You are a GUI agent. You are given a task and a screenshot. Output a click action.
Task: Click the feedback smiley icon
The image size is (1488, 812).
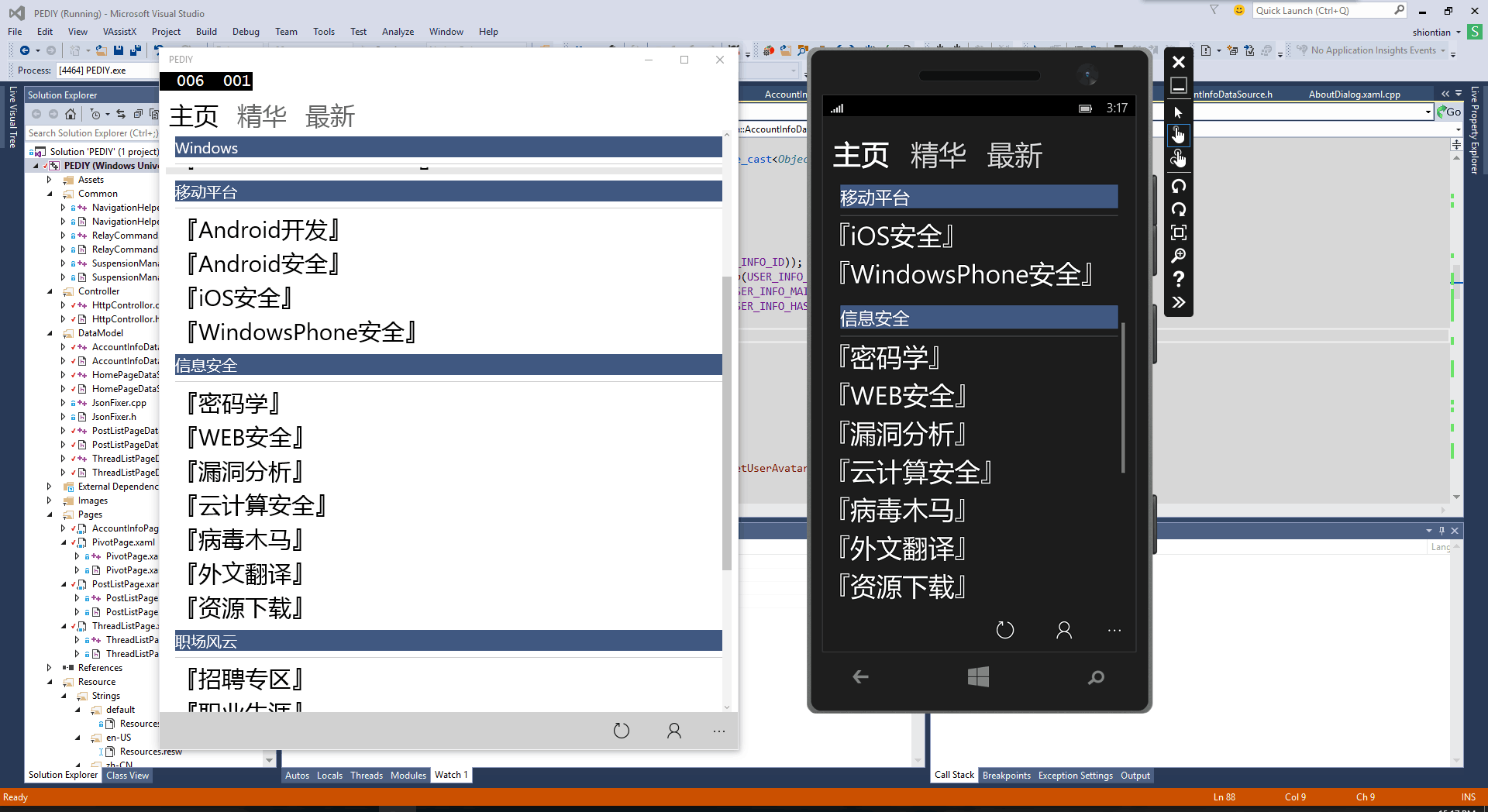1238,10
